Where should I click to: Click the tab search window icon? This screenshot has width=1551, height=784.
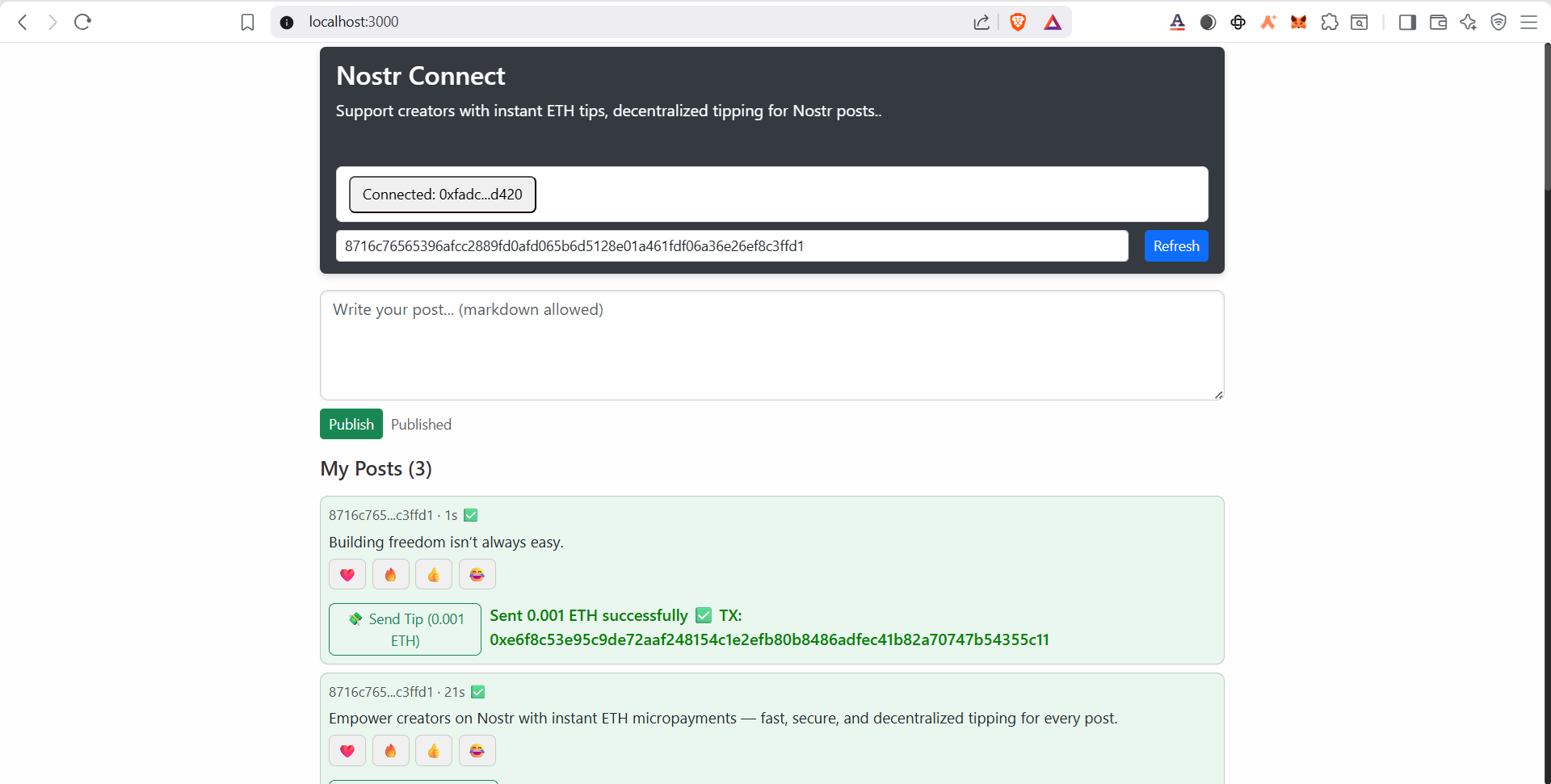(x=1360, y=22)
